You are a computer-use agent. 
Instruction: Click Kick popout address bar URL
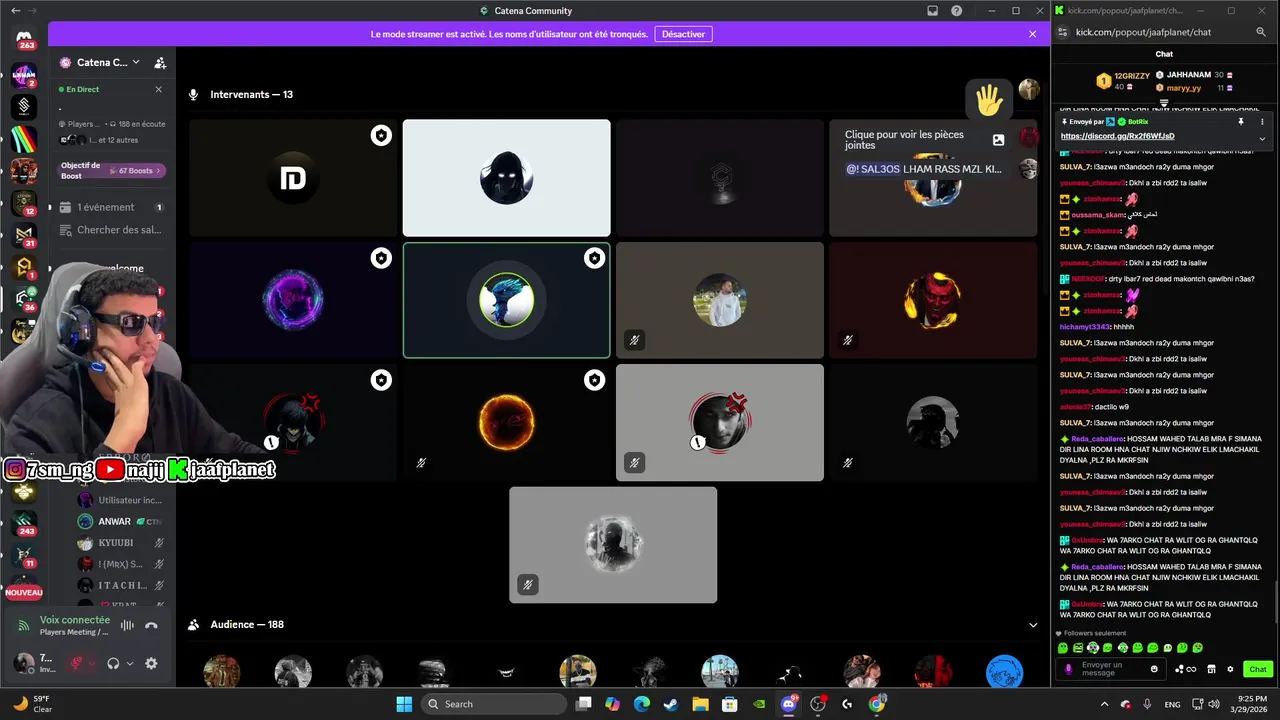1143,32
